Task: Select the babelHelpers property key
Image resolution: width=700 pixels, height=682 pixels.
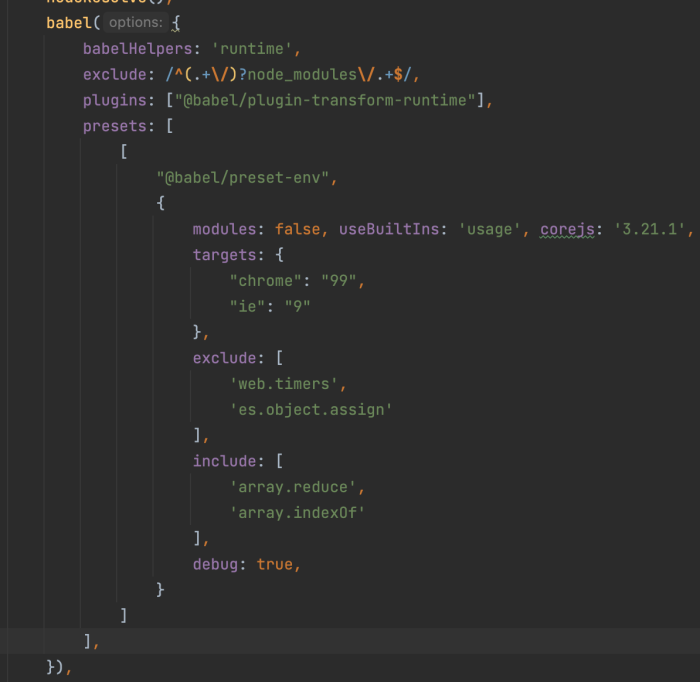Action: [x=138, y=49]
